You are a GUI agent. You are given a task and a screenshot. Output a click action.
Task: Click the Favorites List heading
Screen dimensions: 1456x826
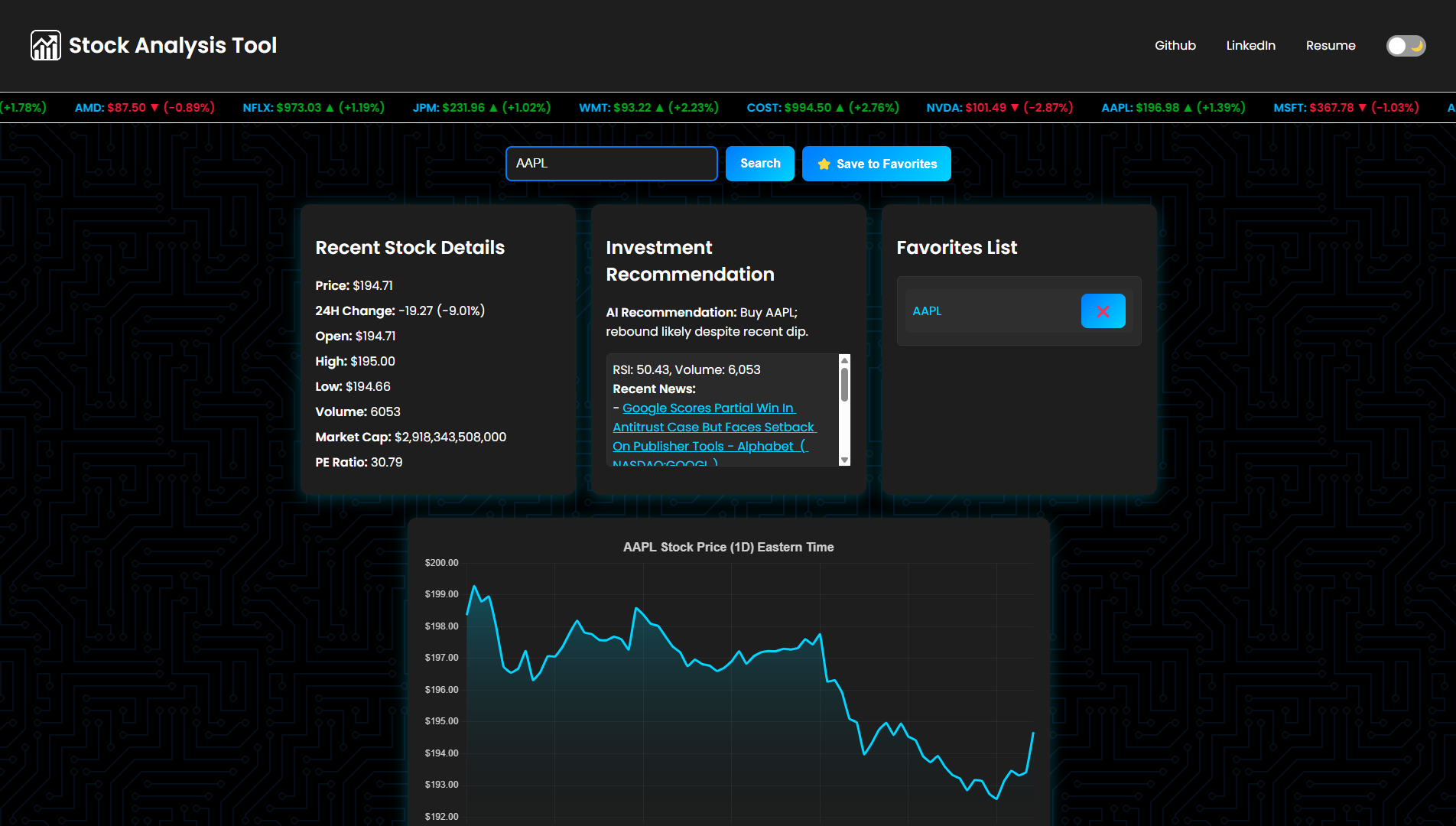[x=957, y=248]
